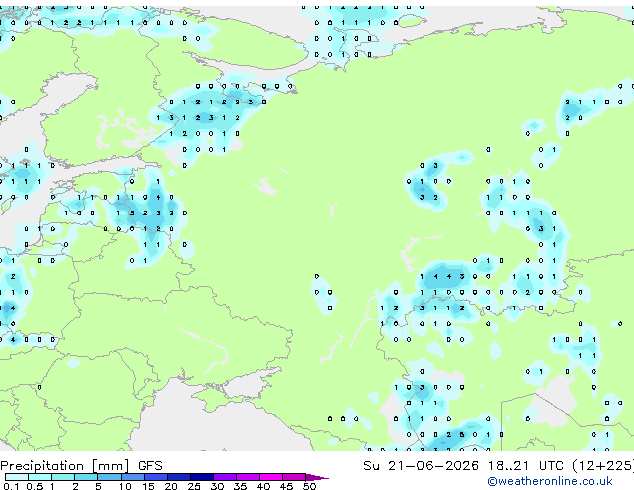Pick the 0.5–1 mm legend swatch

40,477
